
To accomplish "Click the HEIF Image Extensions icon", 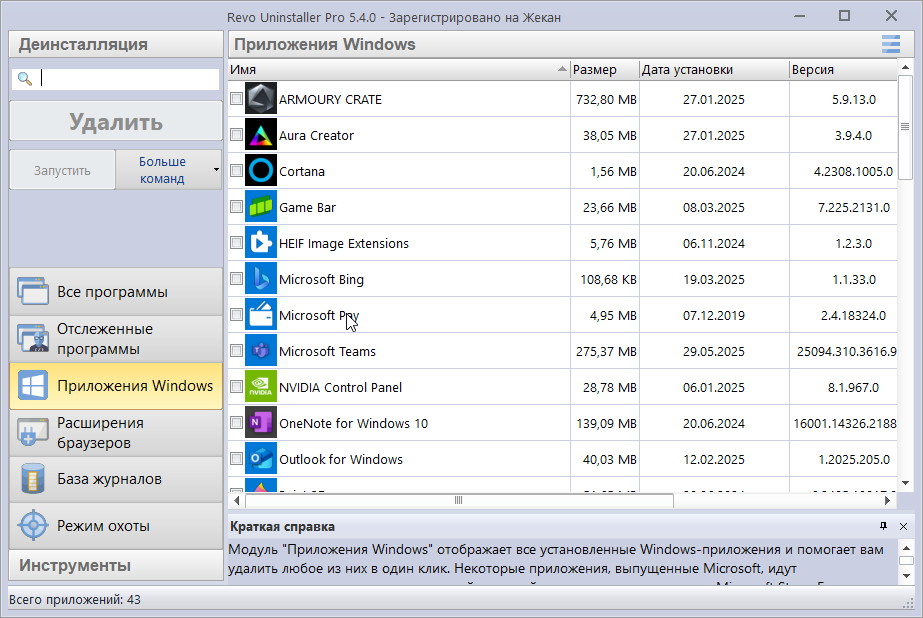I will coord(260,242).
